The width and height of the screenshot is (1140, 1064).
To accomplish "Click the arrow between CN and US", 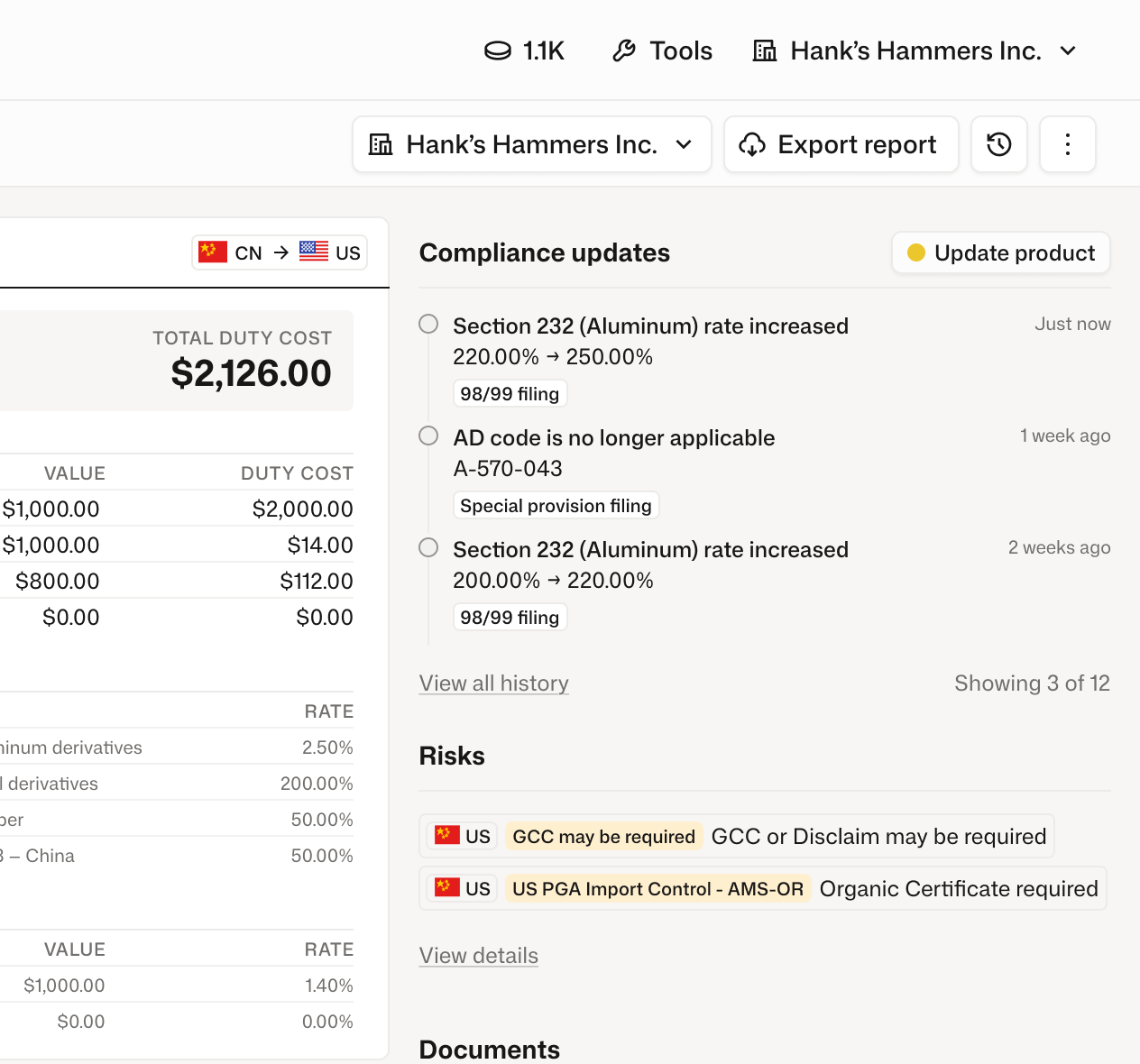I will (x=281, y=252).
